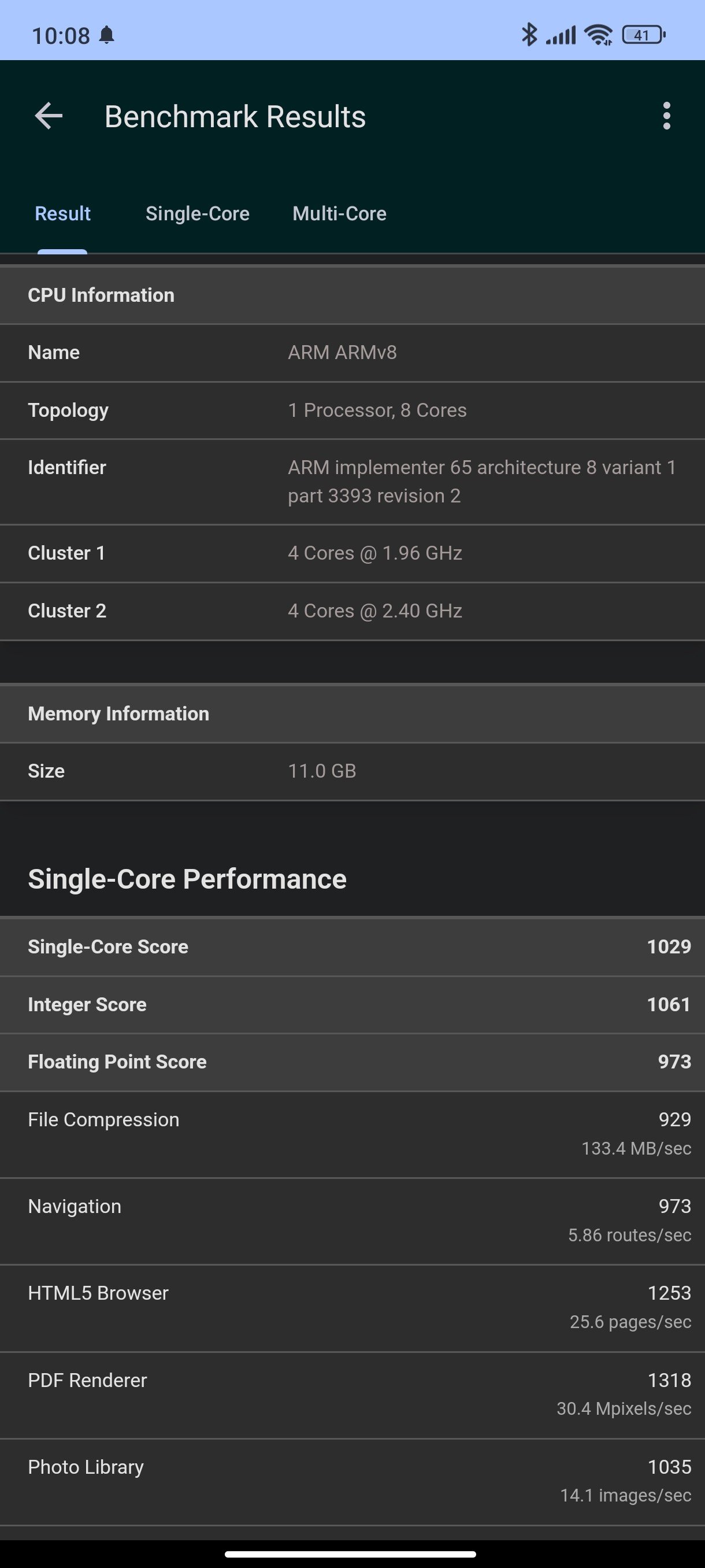Tap the Benchmark Results title
The width and height of the screenshot is (705, 1568).
[235, 116]
